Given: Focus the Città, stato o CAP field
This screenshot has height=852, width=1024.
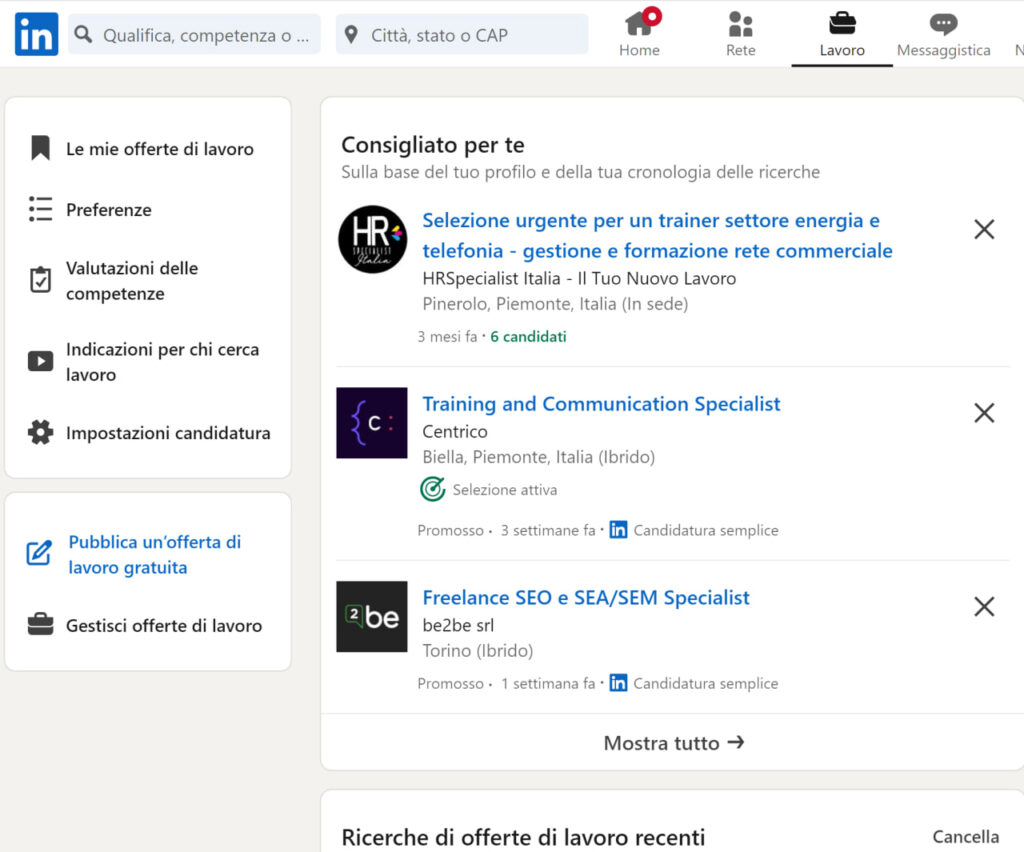Looking at the screenshot, I should point(462,35).
